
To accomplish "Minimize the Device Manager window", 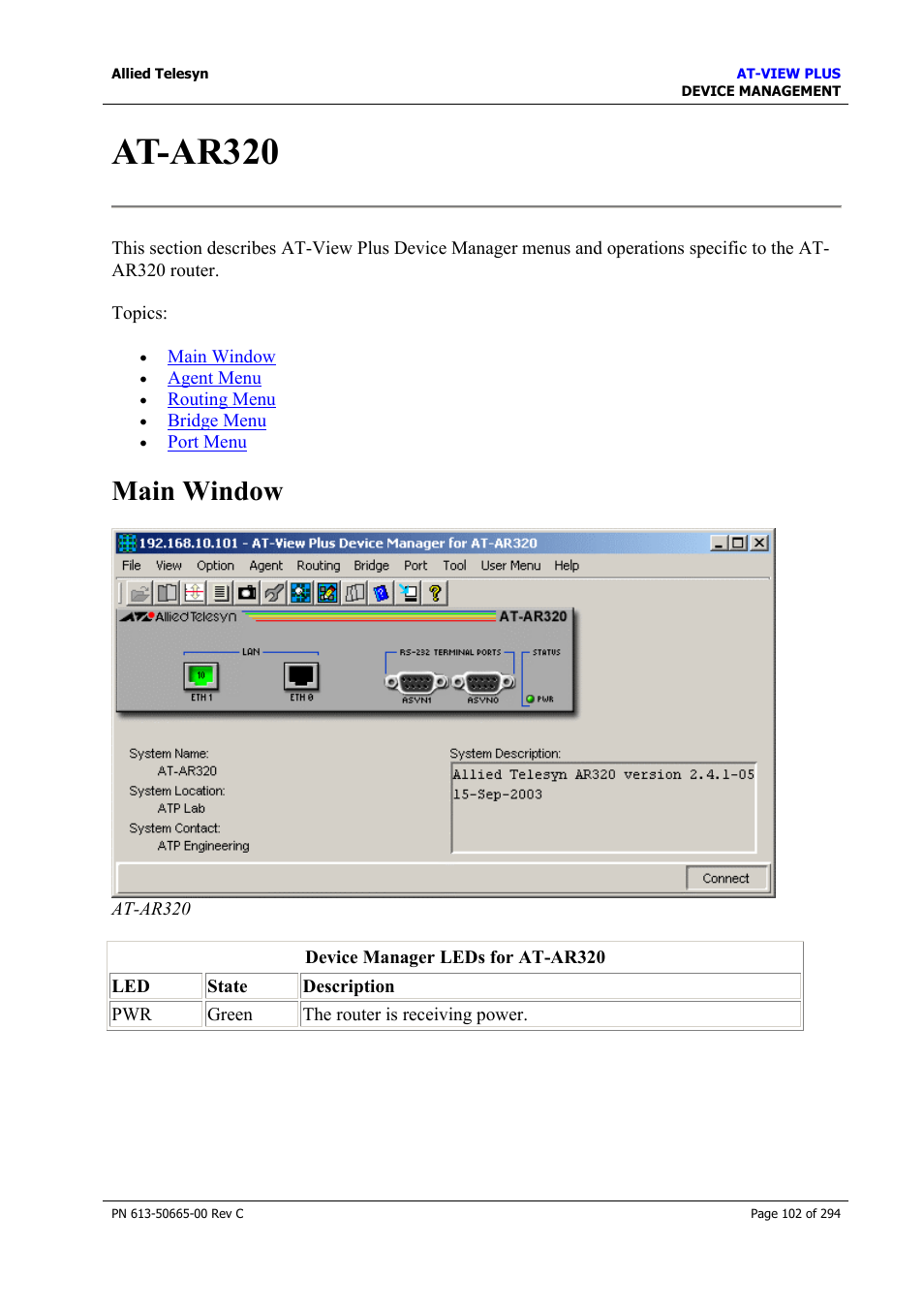I will 719,543.
